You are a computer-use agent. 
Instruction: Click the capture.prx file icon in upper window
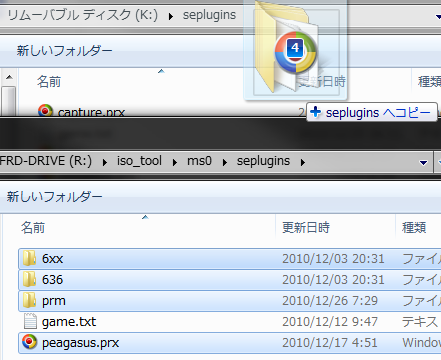(x=45, y=110)
